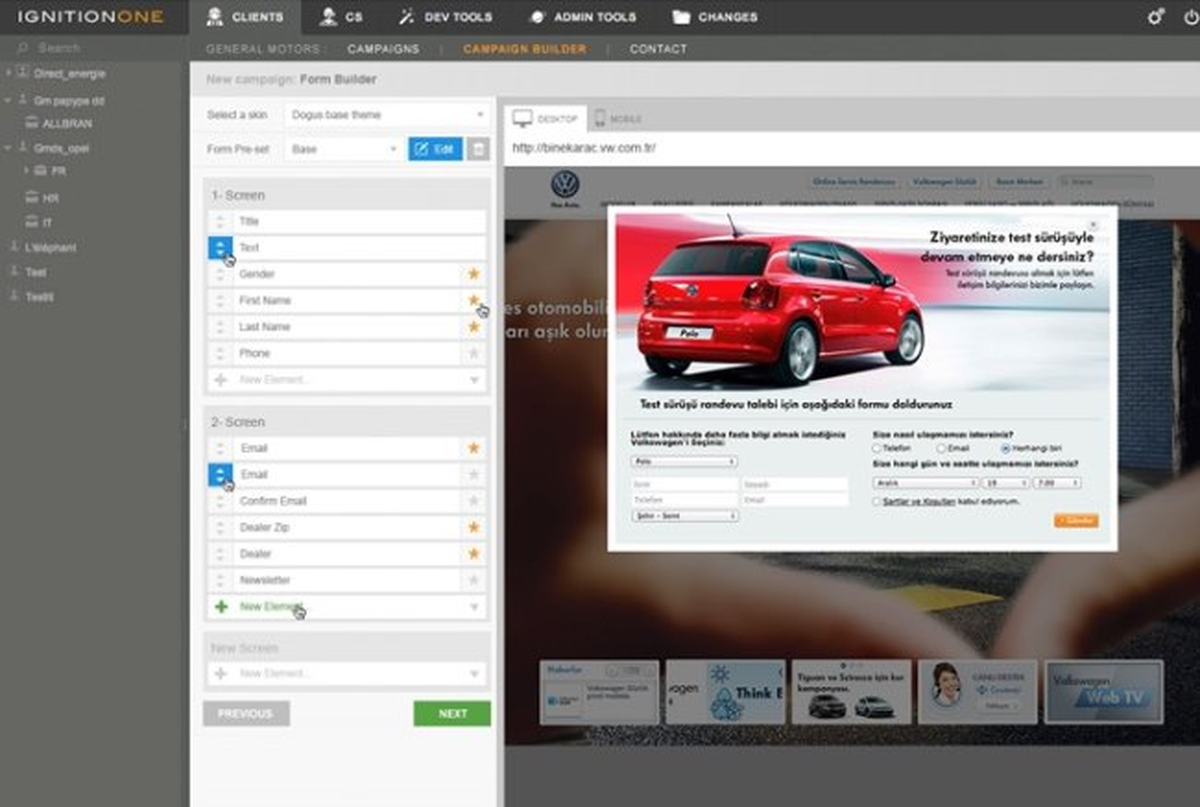Click the reorder handle beside Gender

tap(220, 274)
